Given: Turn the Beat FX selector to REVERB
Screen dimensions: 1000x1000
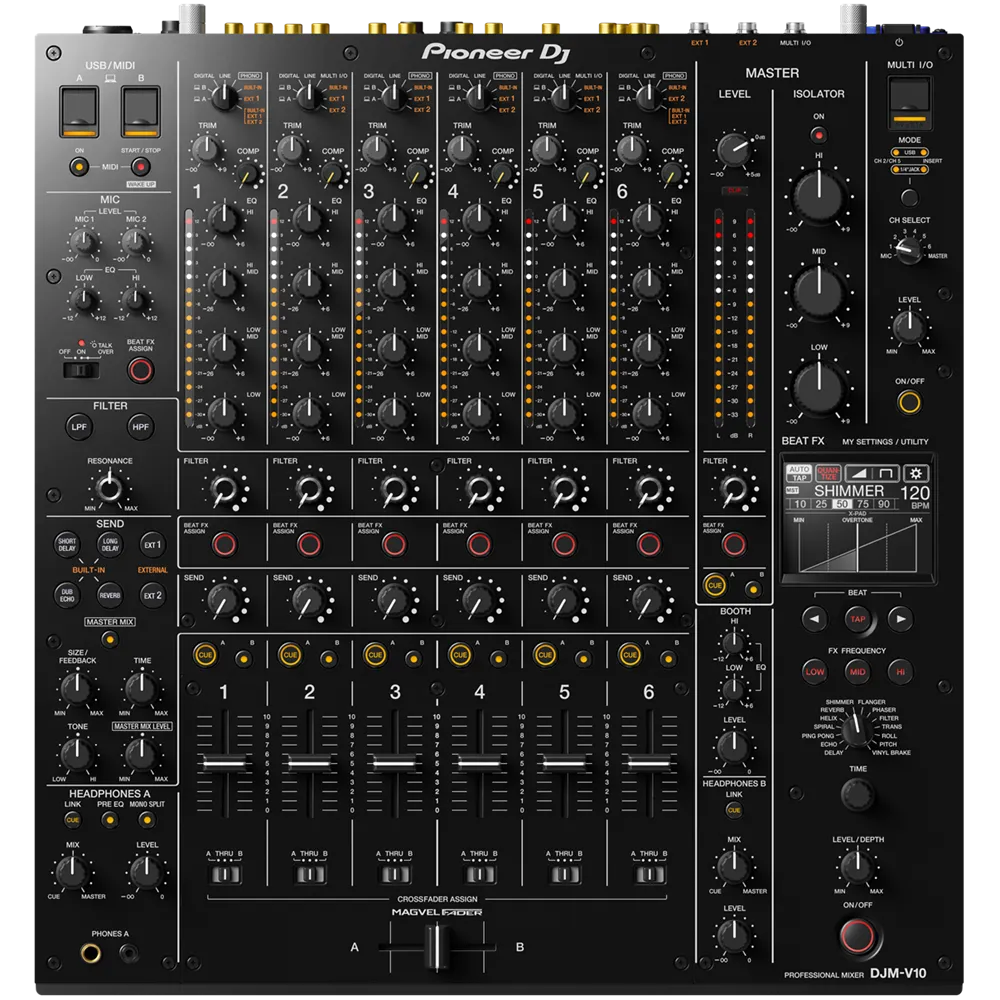Looking at the screenshot, I should point(832,710).
